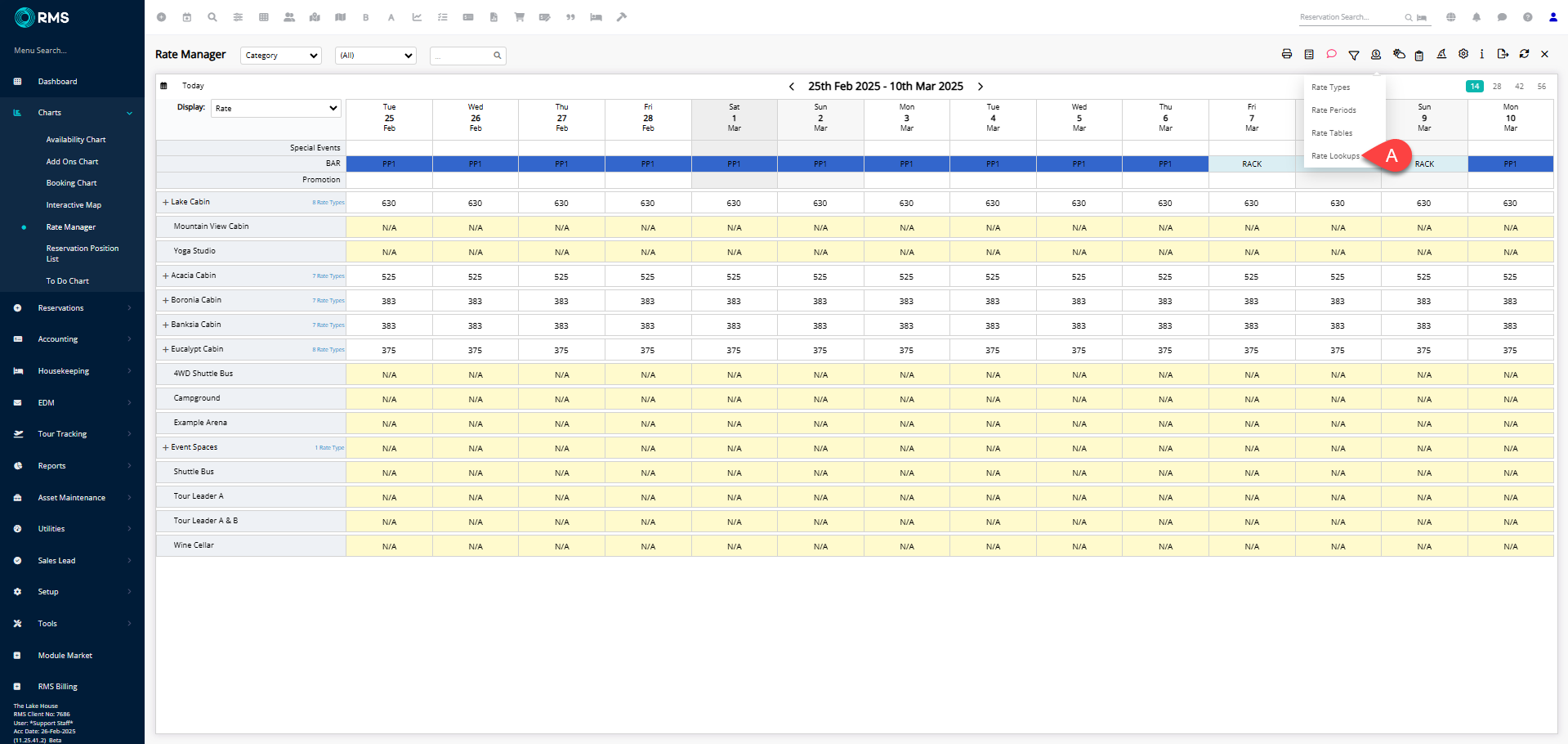Go to previous date range arrow
This screenshot has height=744, width=1568.
point(791,87)
